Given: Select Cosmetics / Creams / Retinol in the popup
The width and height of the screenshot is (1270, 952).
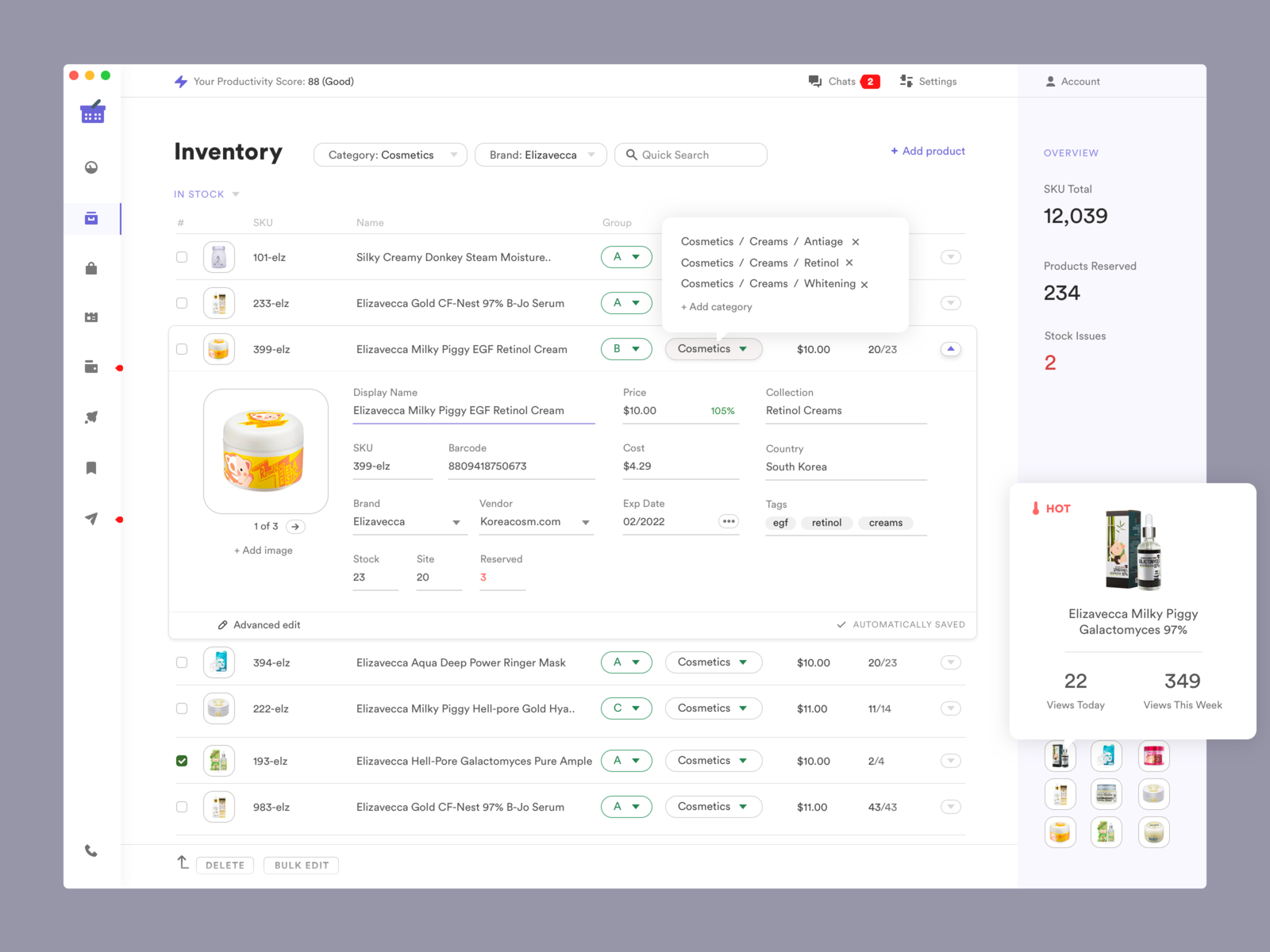Looking at the screenshot, I should click(x=758, y=263).
